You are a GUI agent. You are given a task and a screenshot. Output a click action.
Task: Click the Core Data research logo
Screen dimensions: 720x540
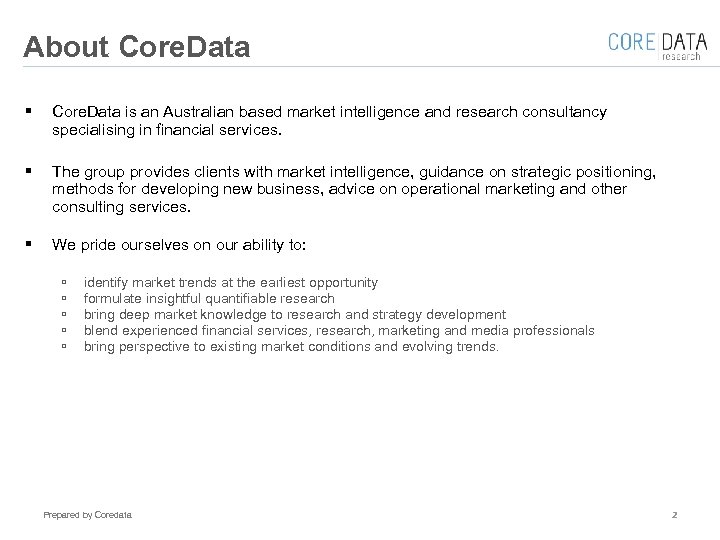click(657, 45)
